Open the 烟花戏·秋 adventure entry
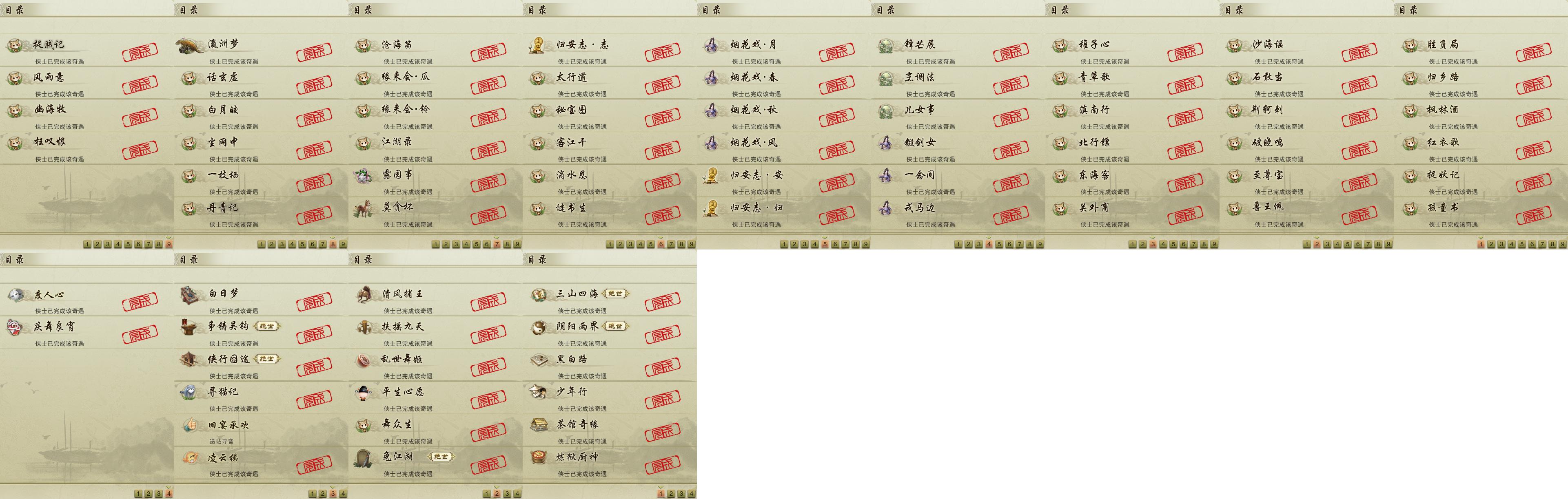 [784, 115]
